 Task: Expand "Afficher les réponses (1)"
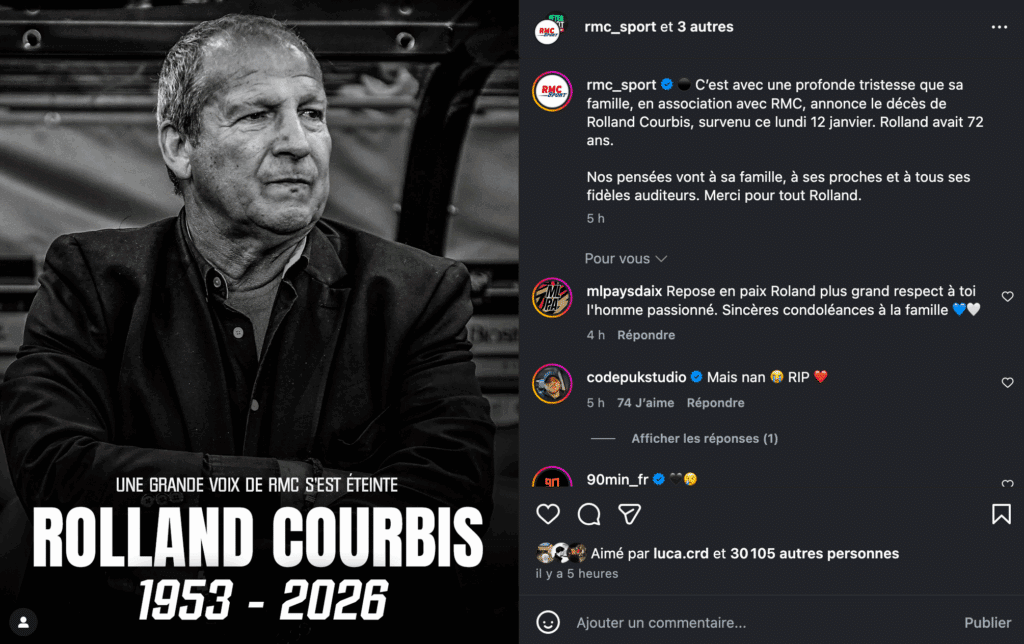(704, 439)
